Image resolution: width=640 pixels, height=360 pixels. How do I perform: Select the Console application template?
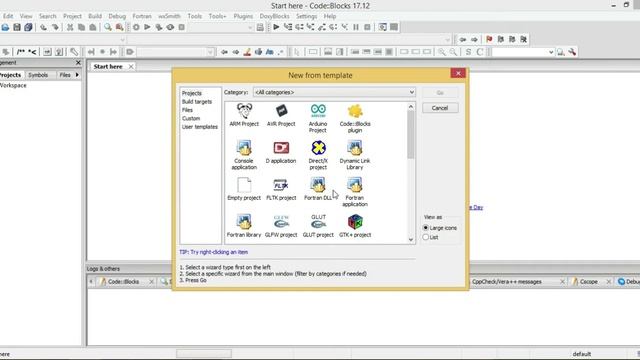click(x=244, y=155)
